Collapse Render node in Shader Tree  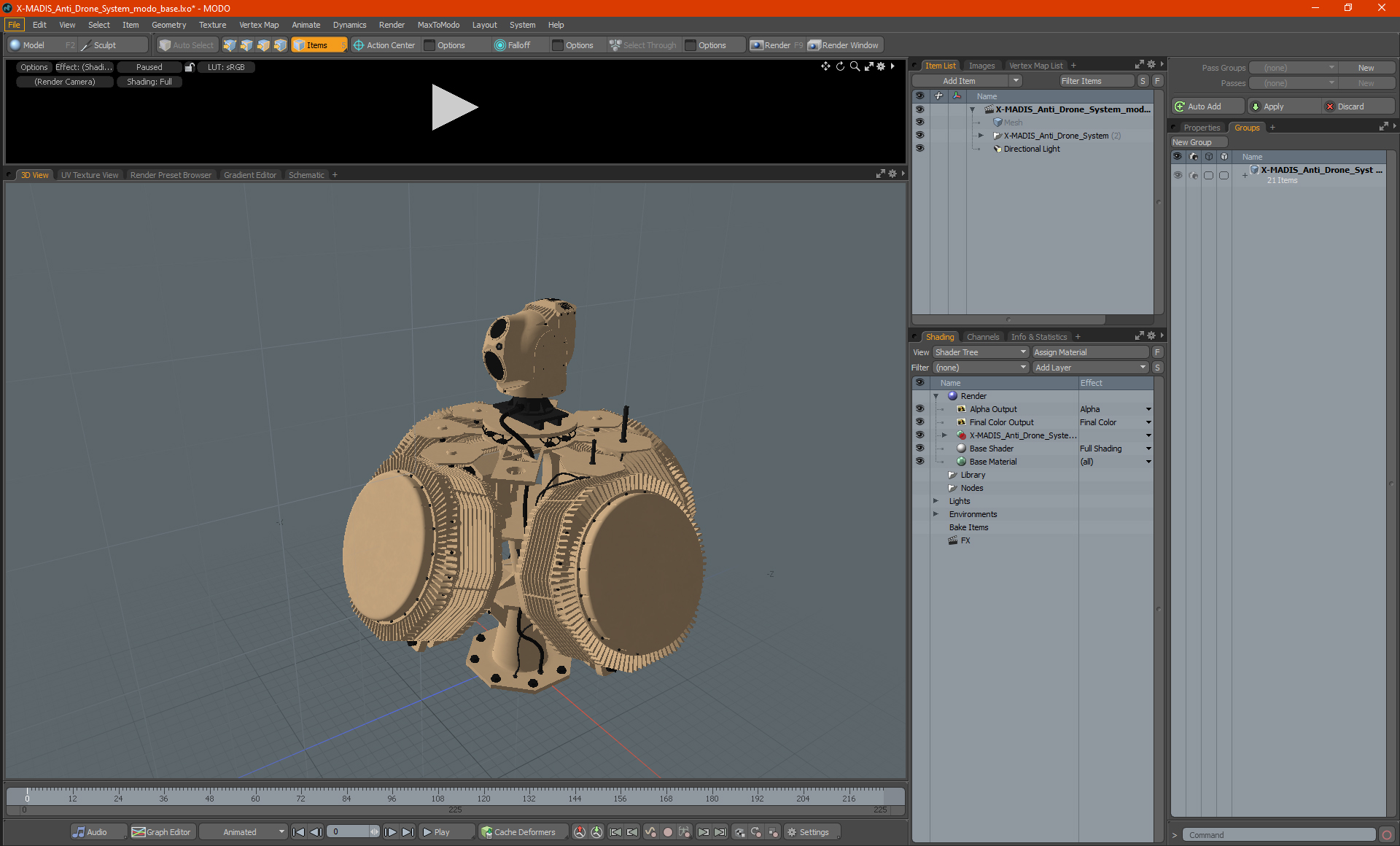click(936, 396)
